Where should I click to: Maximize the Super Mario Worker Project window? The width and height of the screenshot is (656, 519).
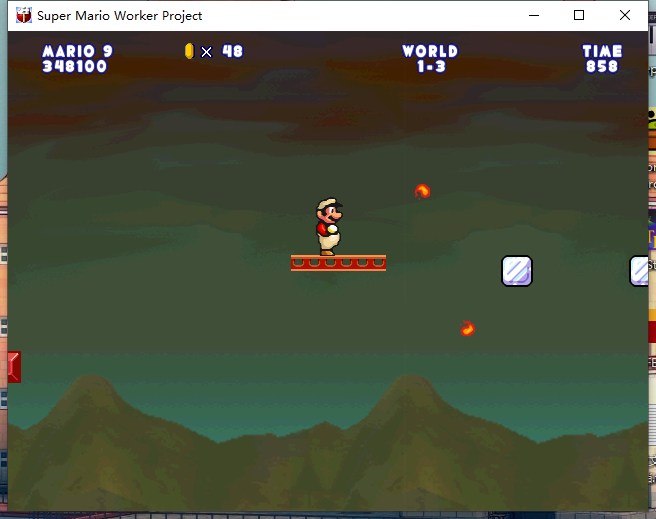click(x=579, y=15)
